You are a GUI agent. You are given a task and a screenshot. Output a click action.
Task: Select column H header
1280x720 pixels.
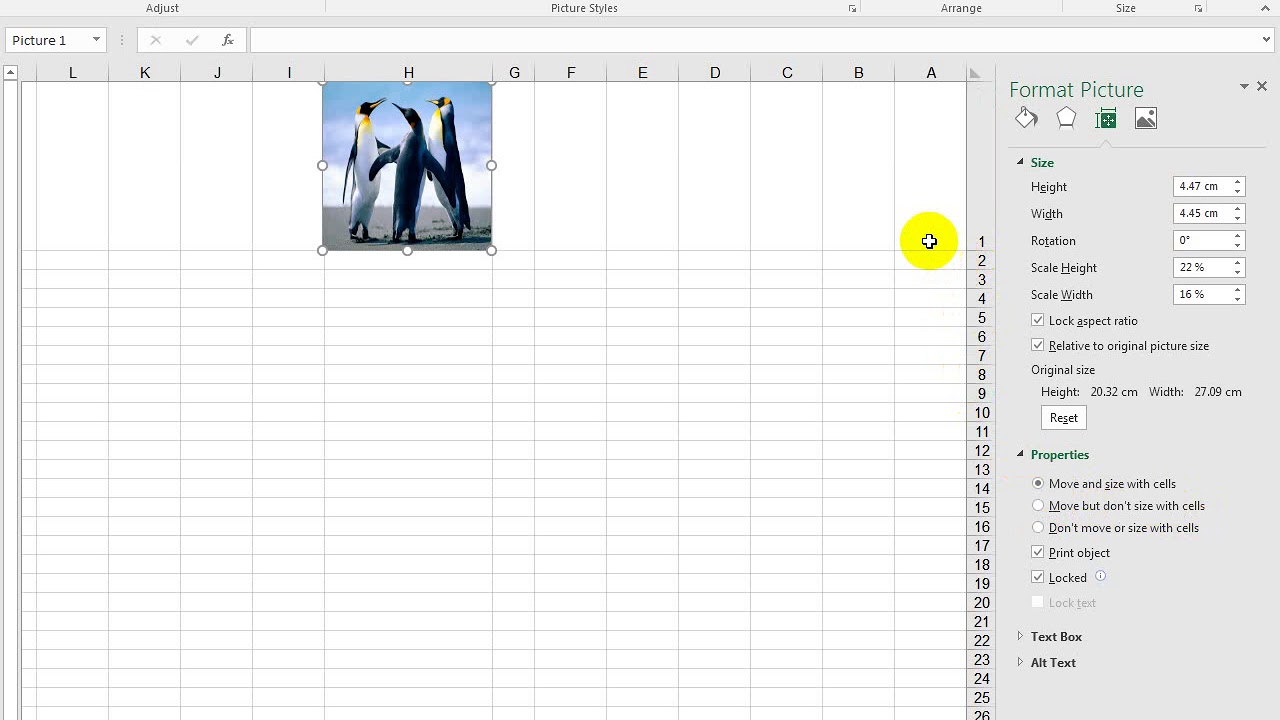(408, 73)
